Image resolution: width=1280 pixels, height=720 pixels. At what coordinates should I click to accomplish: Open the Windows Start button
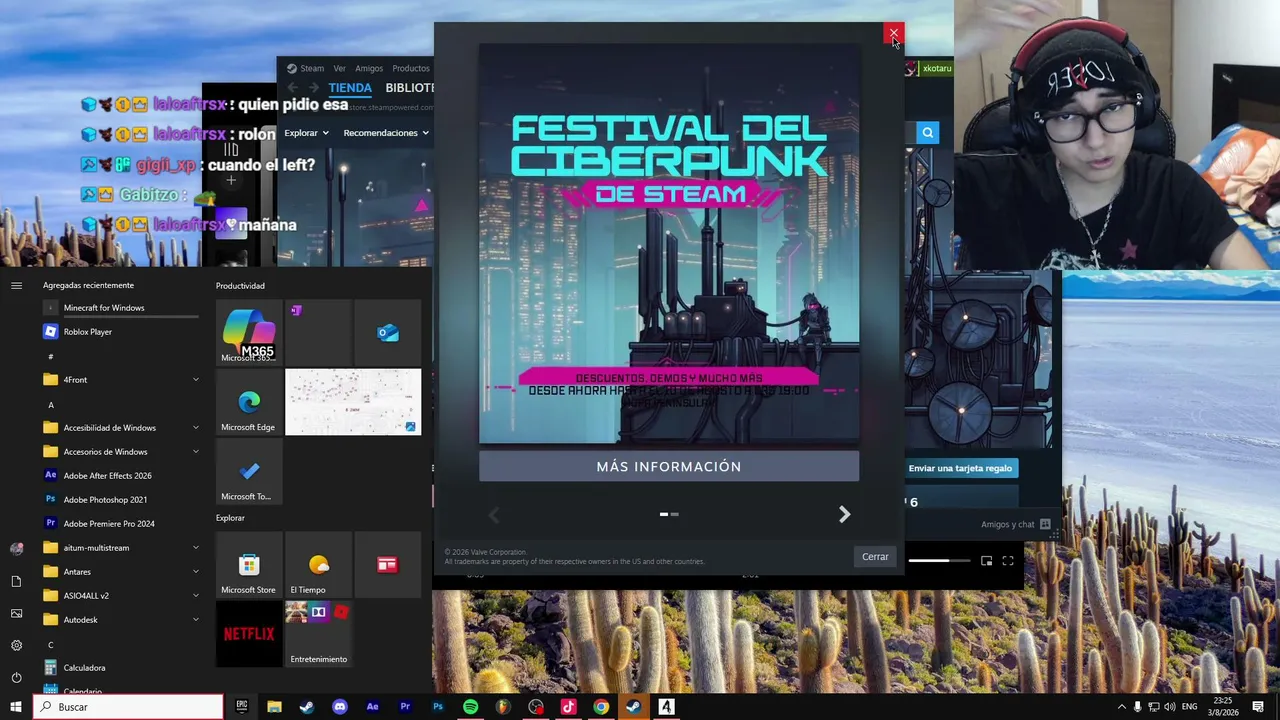[16, 707]
